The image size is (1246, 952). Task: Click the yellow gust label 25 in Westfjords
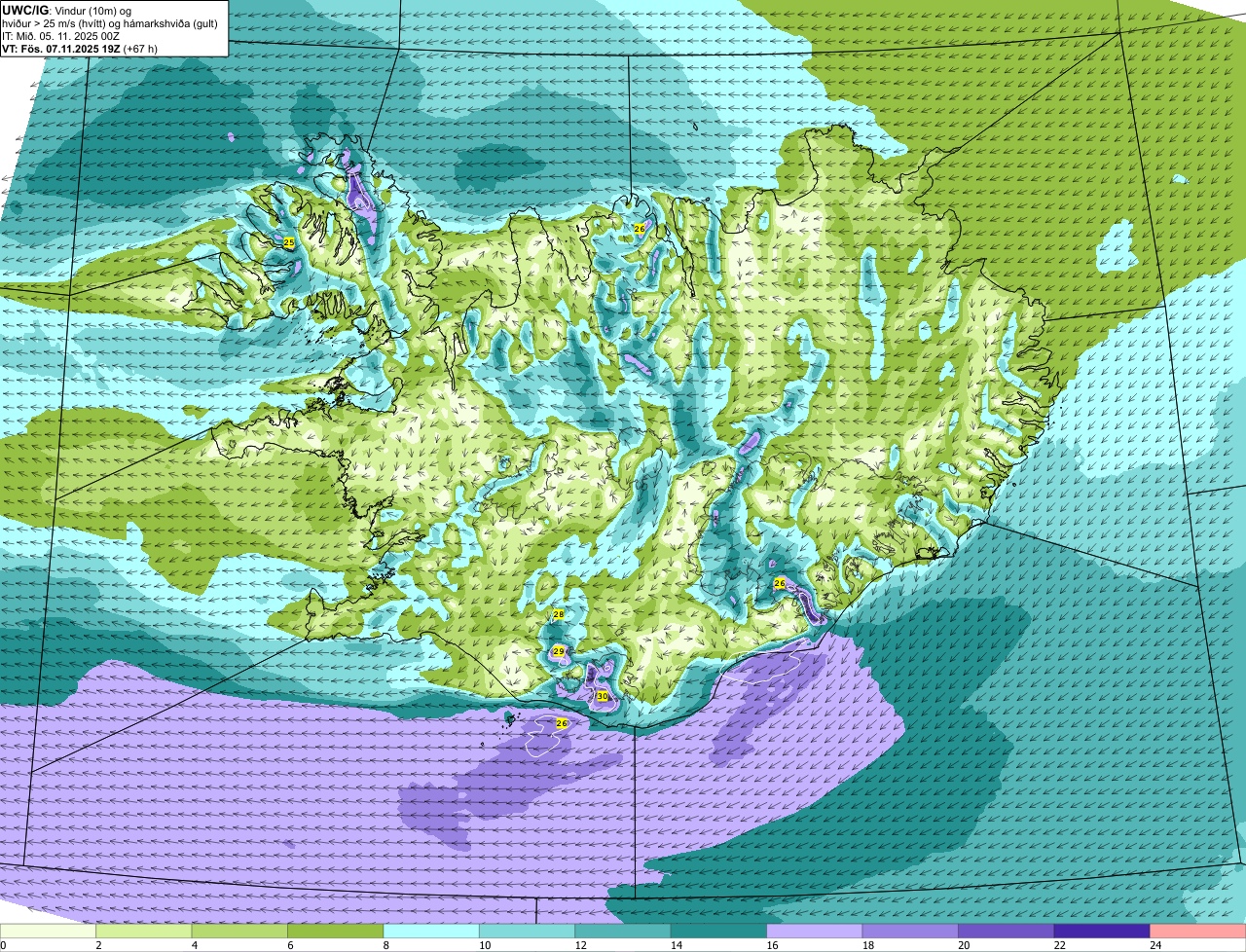(x=289, y=241)
